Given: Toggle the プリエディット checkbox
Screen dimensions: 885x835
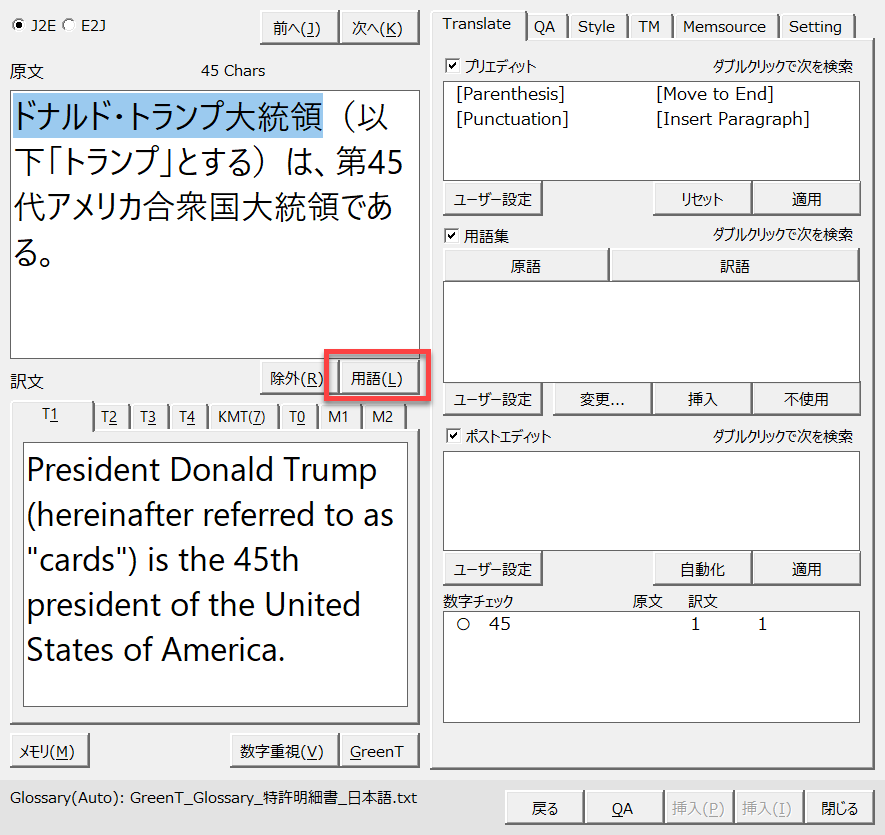Looking at the screenshot, I should tap(452, 66).
